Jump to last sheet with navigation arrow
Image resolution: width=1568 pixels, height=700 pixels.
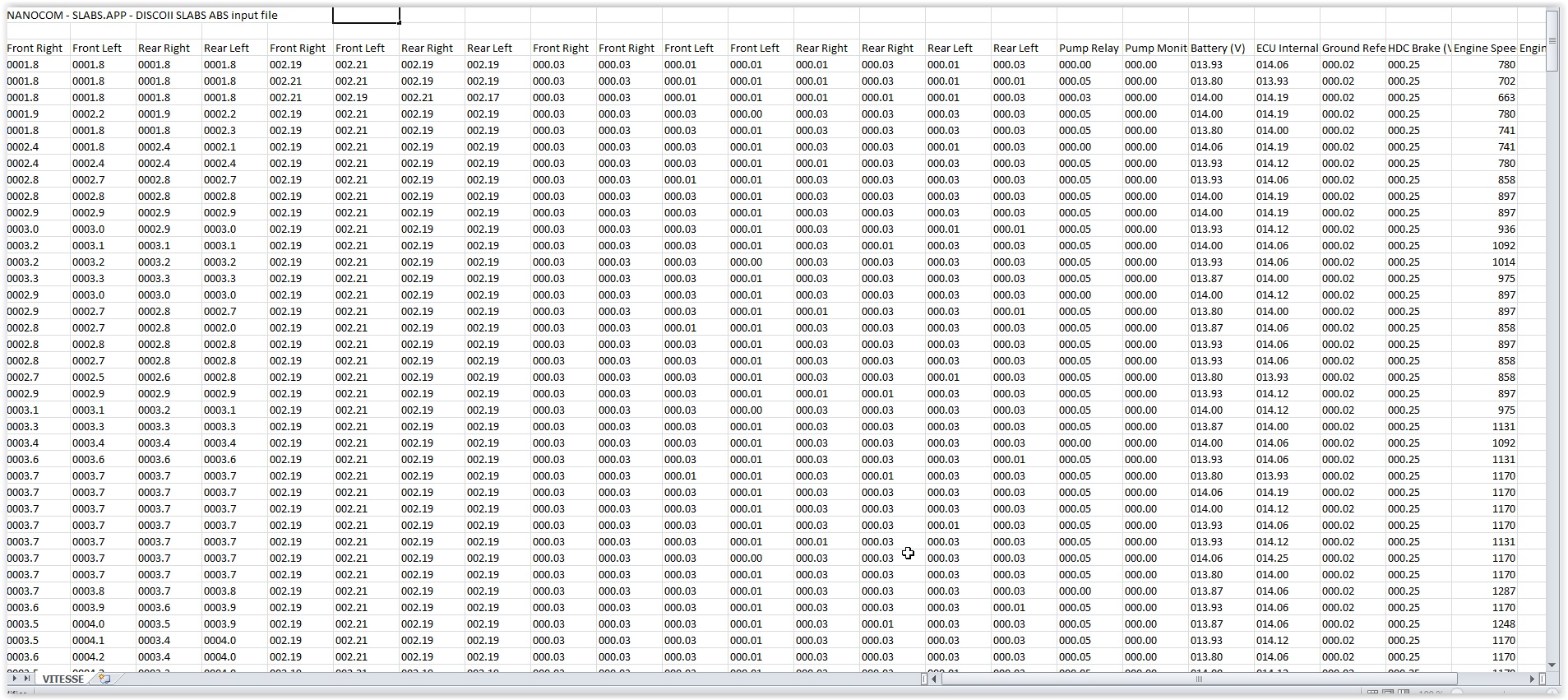(27, 679)
